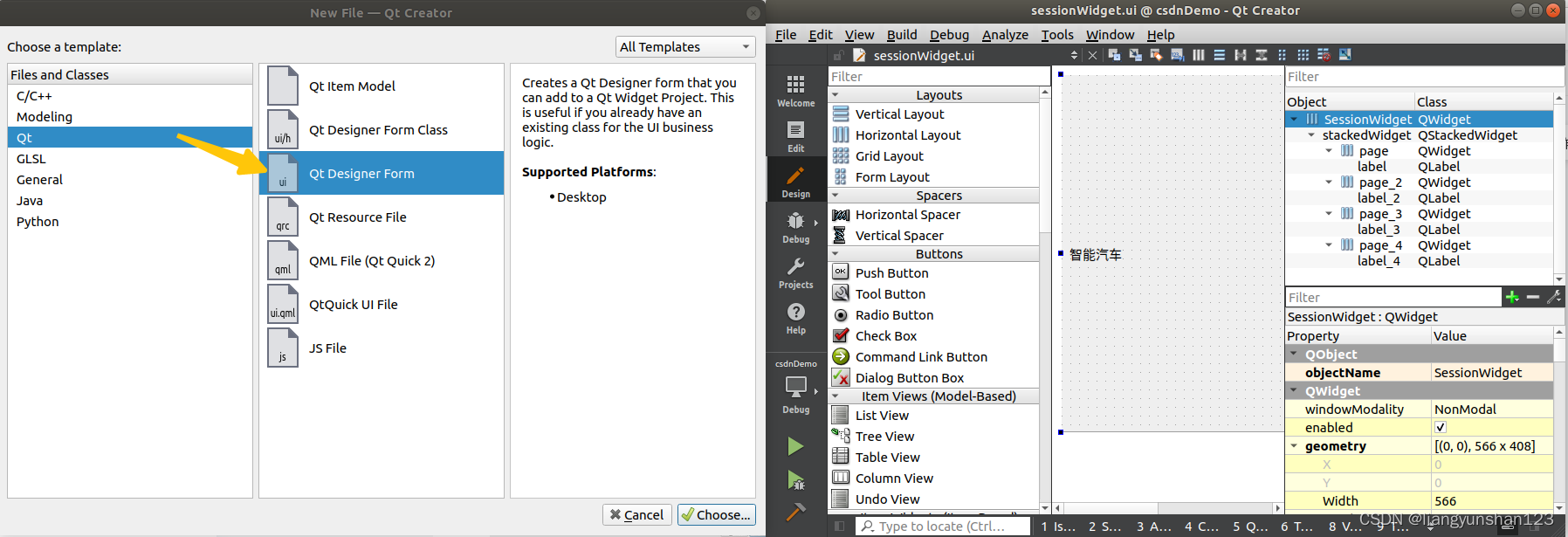Select the Qt Designer Form template
This screenshot has height=537, width=1568.
click(x=382, y=173)
